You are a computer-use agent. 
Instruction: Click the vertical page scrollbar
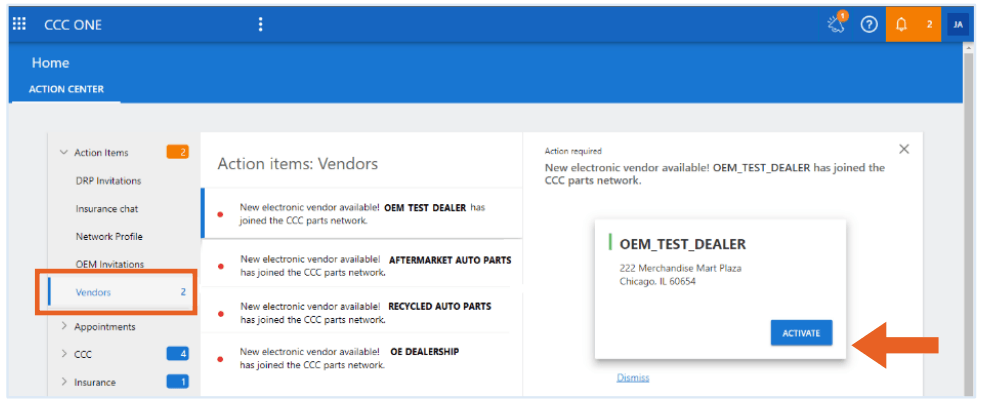coord(969,220)
